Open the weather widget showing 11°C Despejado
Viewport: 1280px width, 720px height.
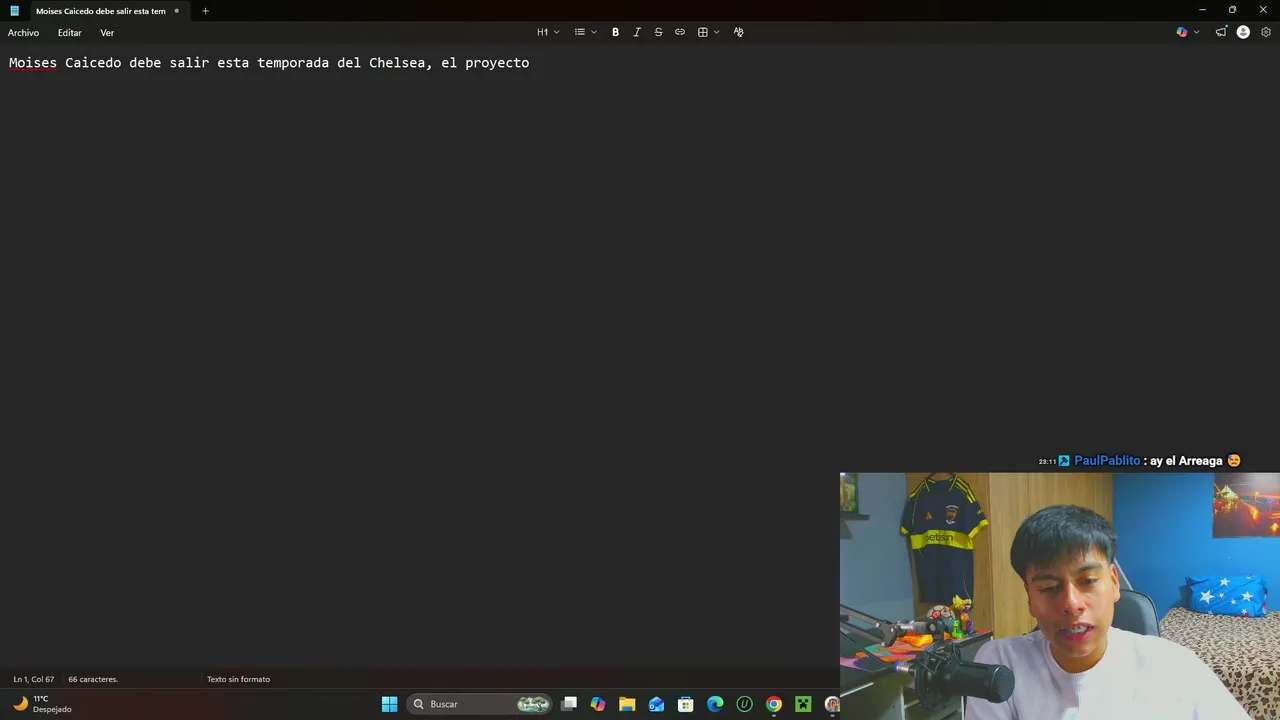point(42,704)
